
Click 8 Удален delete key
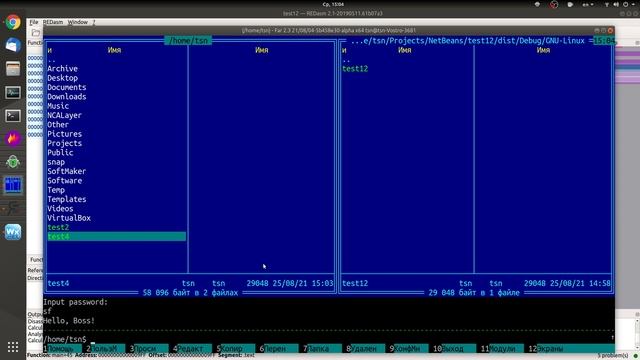pos(365,349)
